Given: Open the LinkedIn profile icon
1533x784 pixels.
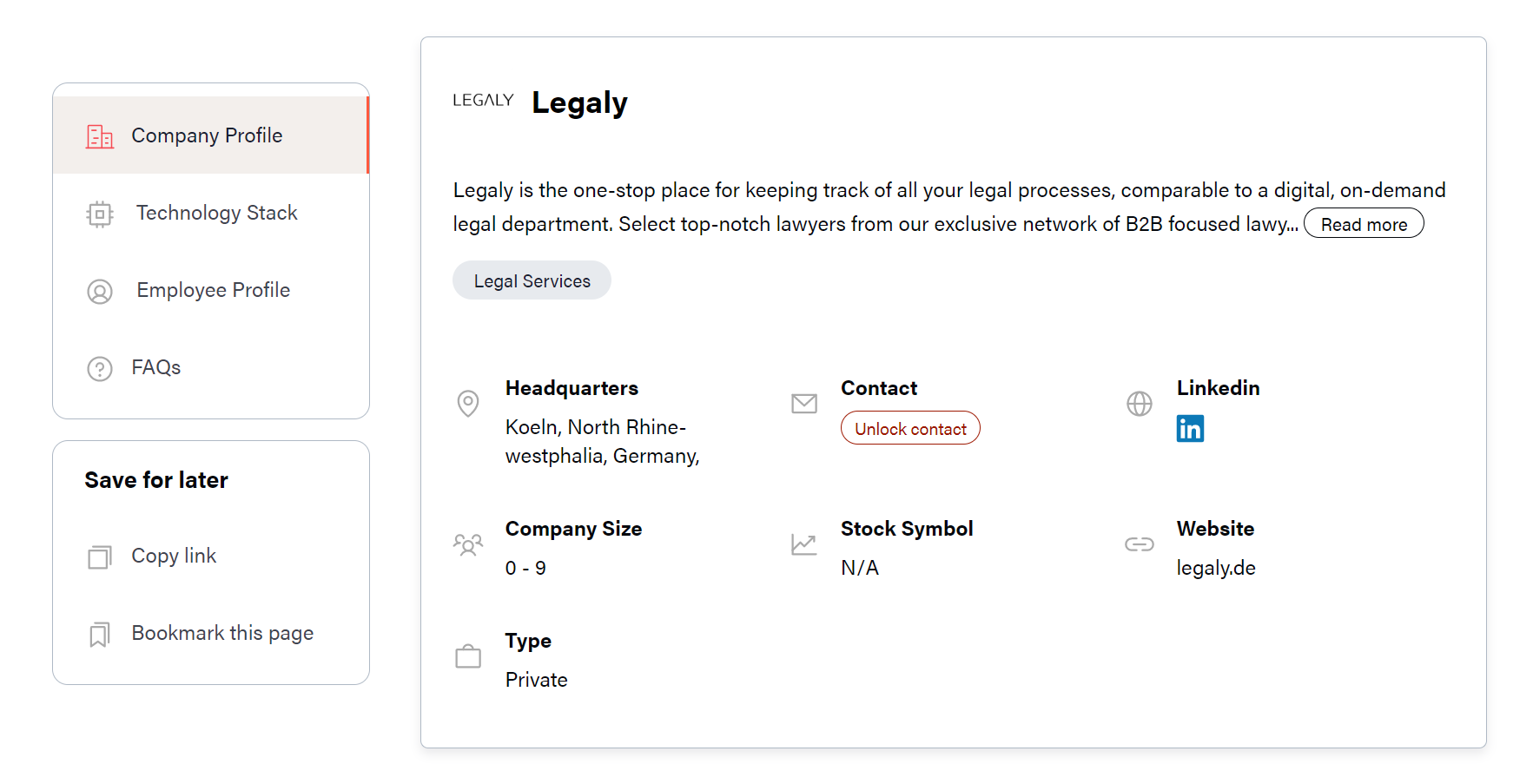Looking at the screenshot, I should coord(1190,428).
